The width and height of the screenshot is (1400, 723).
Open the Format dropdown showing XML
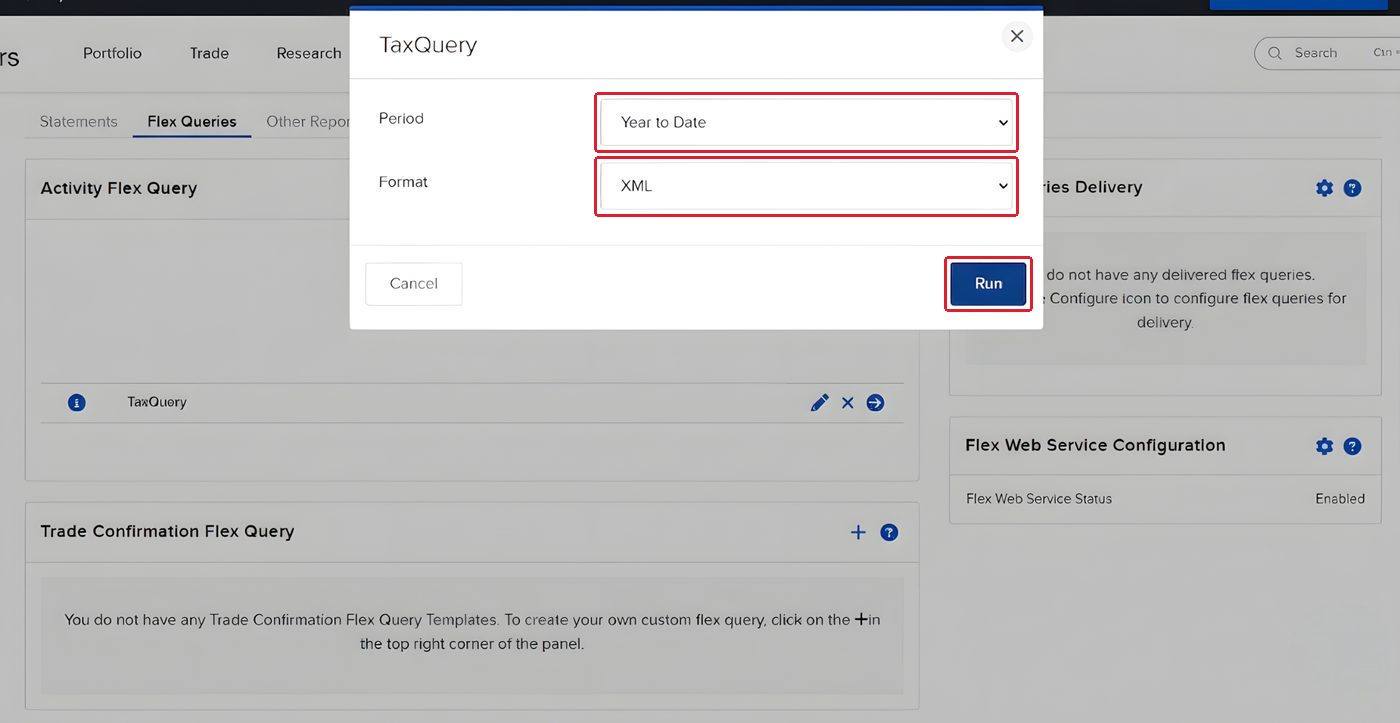click(807, 186)
